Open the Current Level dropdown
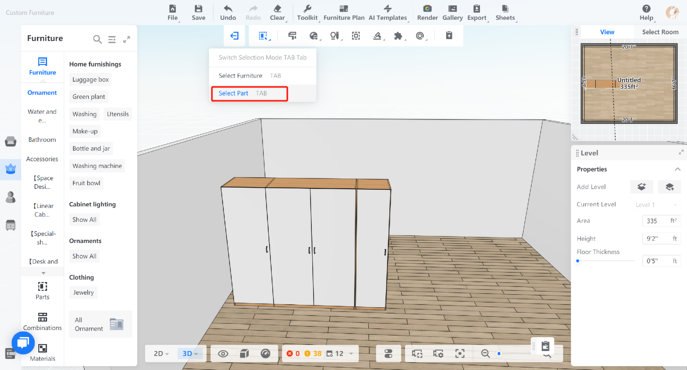 tap(656, 205)
